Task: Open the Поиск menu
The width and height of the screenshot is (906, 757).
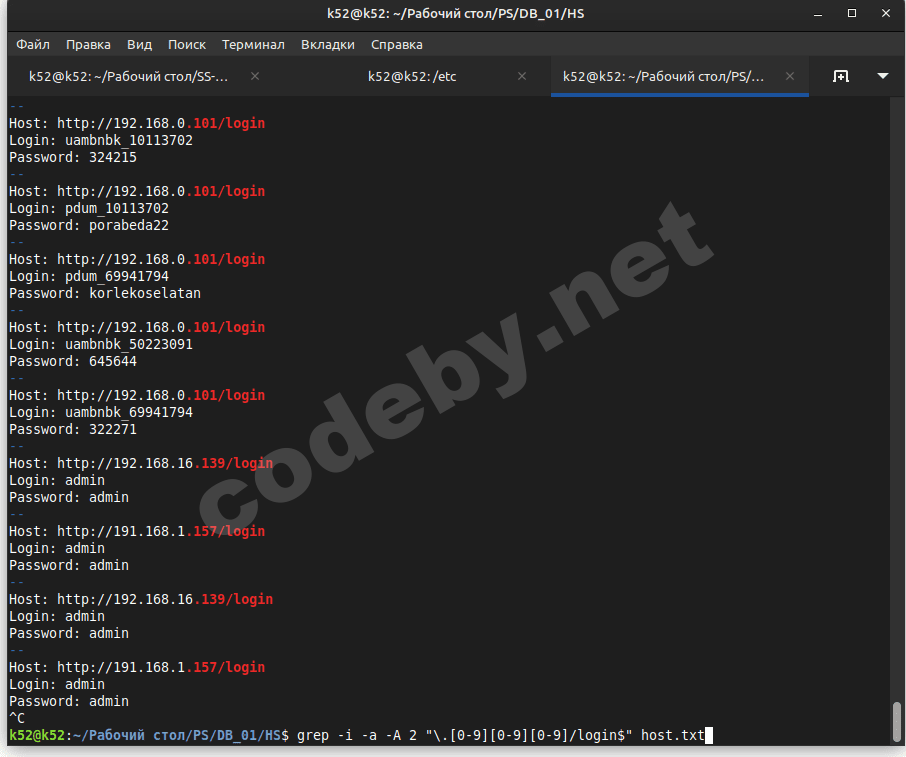Action: pos(187,44)
